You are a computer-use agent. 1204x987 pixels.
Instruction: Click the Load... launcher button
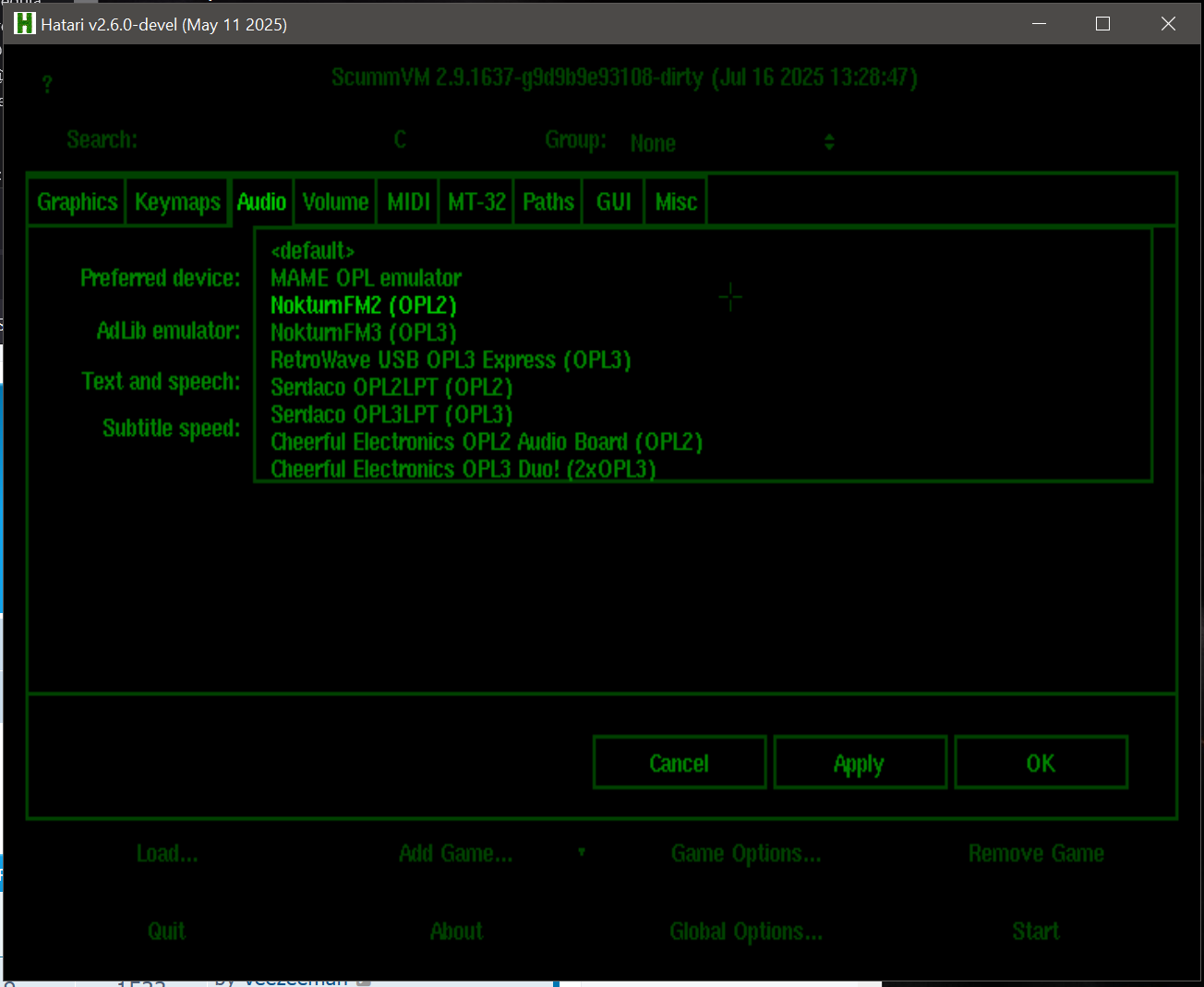(x=167, y=853)
